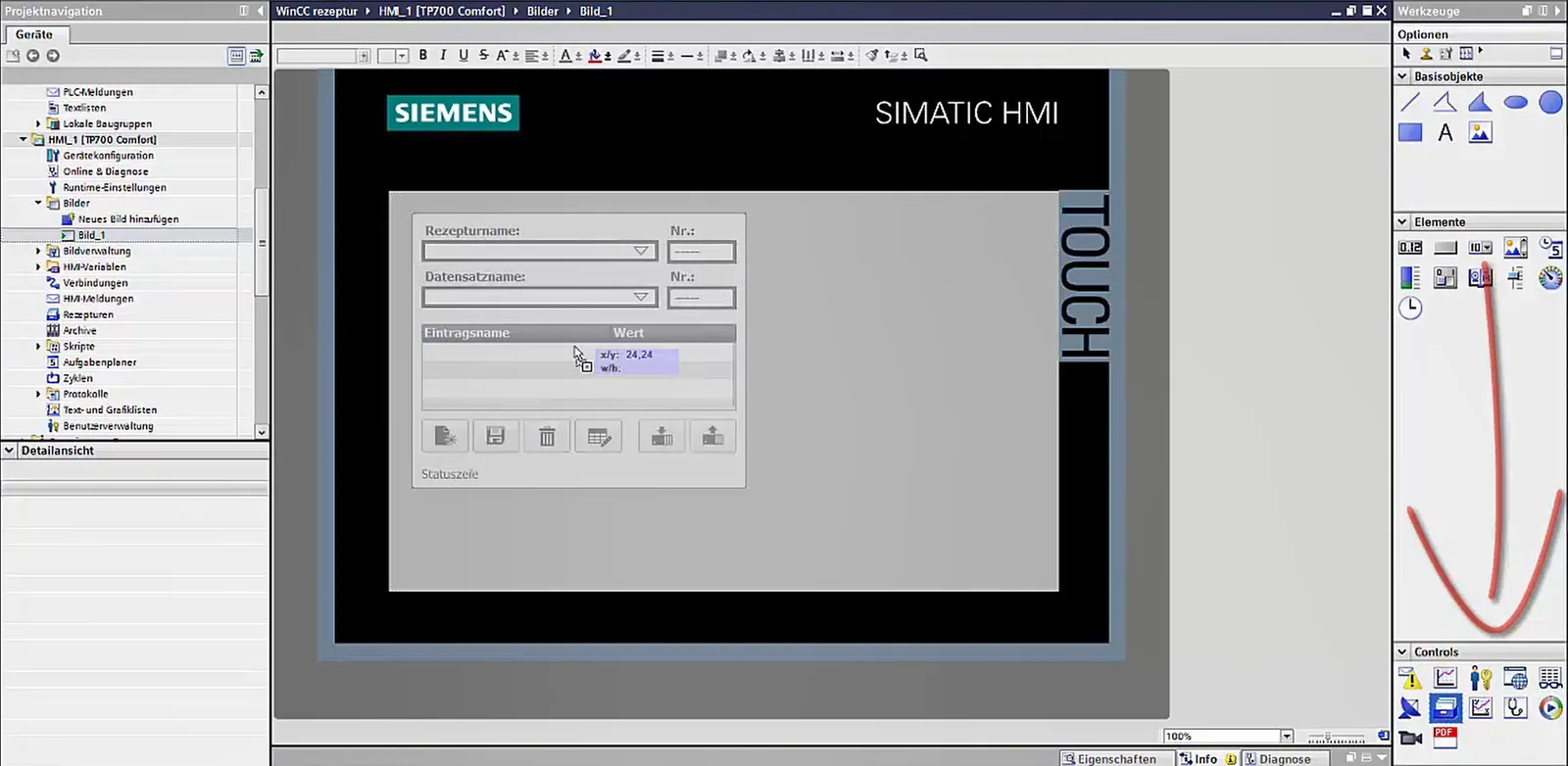
Task: Select the Gauge element in Elemente
Action: 1550,278
